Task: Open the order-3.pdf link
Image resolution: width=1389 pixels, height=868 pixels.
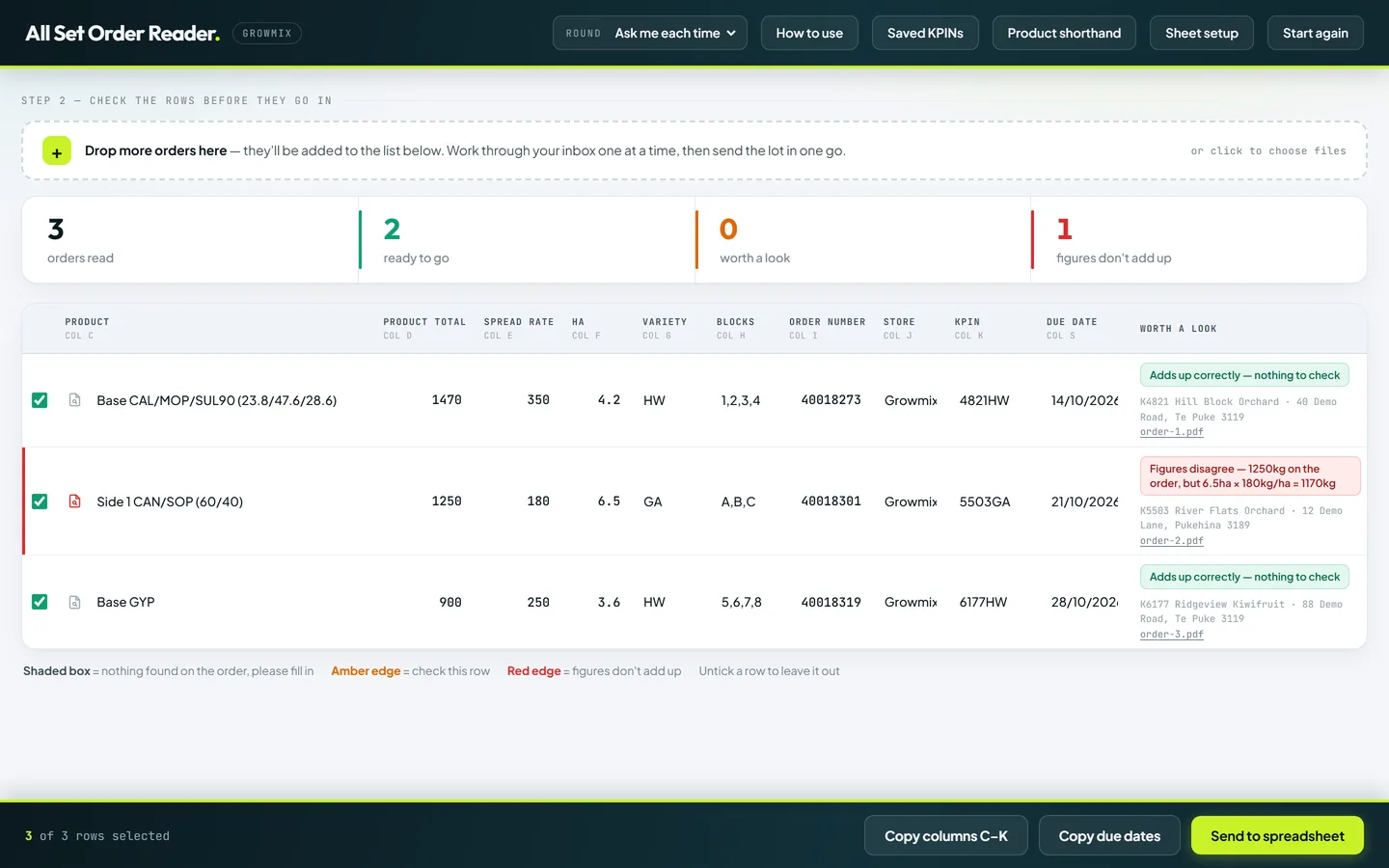Action: (x=1172, y=635)
